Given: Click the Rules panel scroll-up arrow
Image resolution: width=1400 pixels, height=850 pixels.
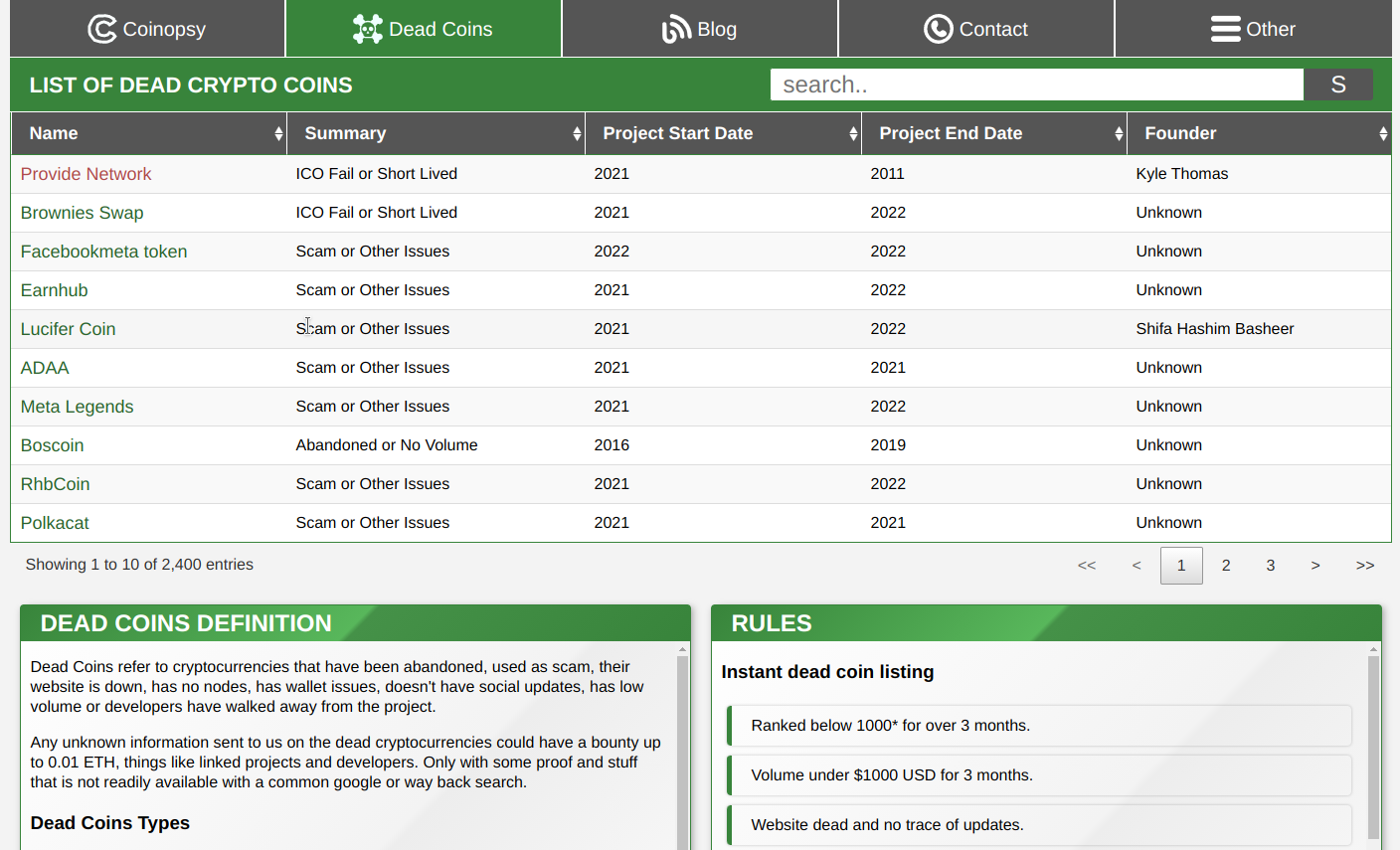Looking at the screenshot, I should click(1373, 649).
